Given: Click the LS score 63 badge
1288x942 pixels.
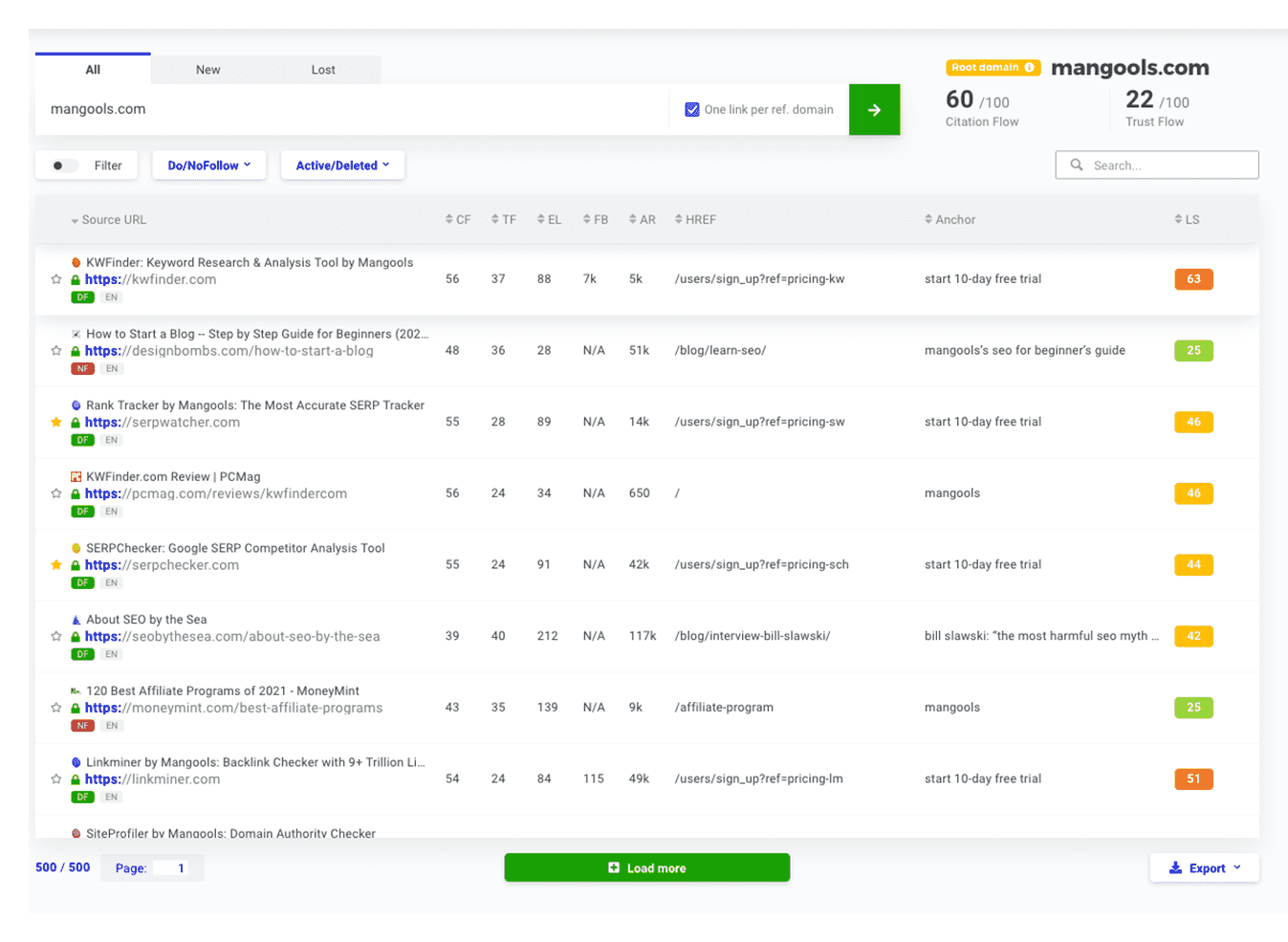Looking at the screenshot, I should click(1193, 279).
